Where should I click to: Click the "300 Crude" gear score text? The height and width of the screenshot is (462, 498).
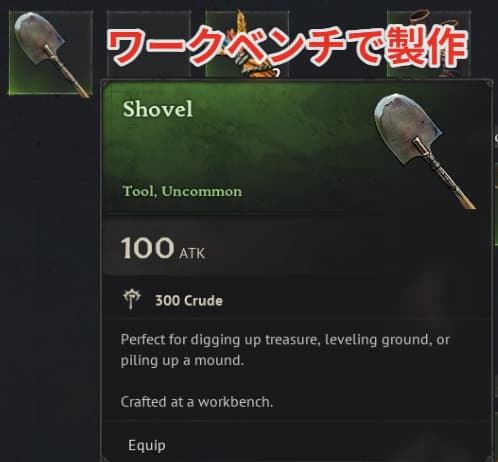click(189, 301)
